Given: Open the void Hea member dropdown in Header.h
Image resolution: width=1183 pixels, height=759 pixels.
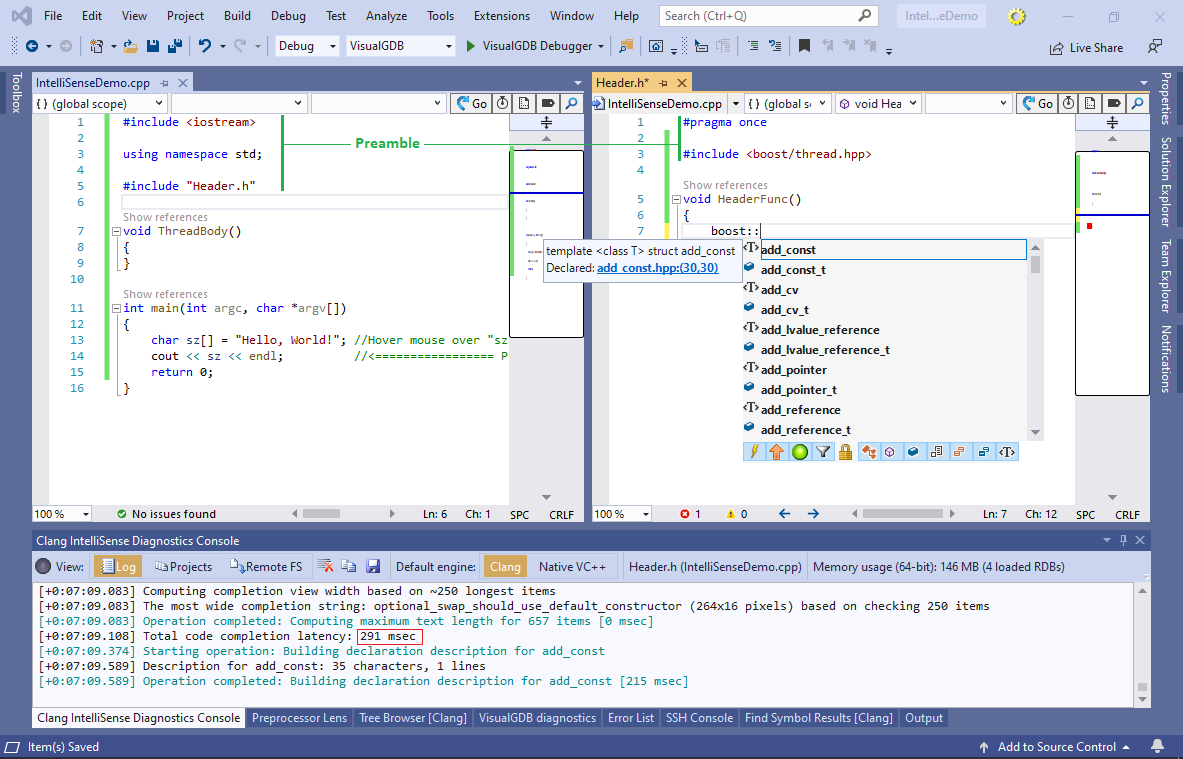Looking at the screenshot, I should (x=877, y=103).
